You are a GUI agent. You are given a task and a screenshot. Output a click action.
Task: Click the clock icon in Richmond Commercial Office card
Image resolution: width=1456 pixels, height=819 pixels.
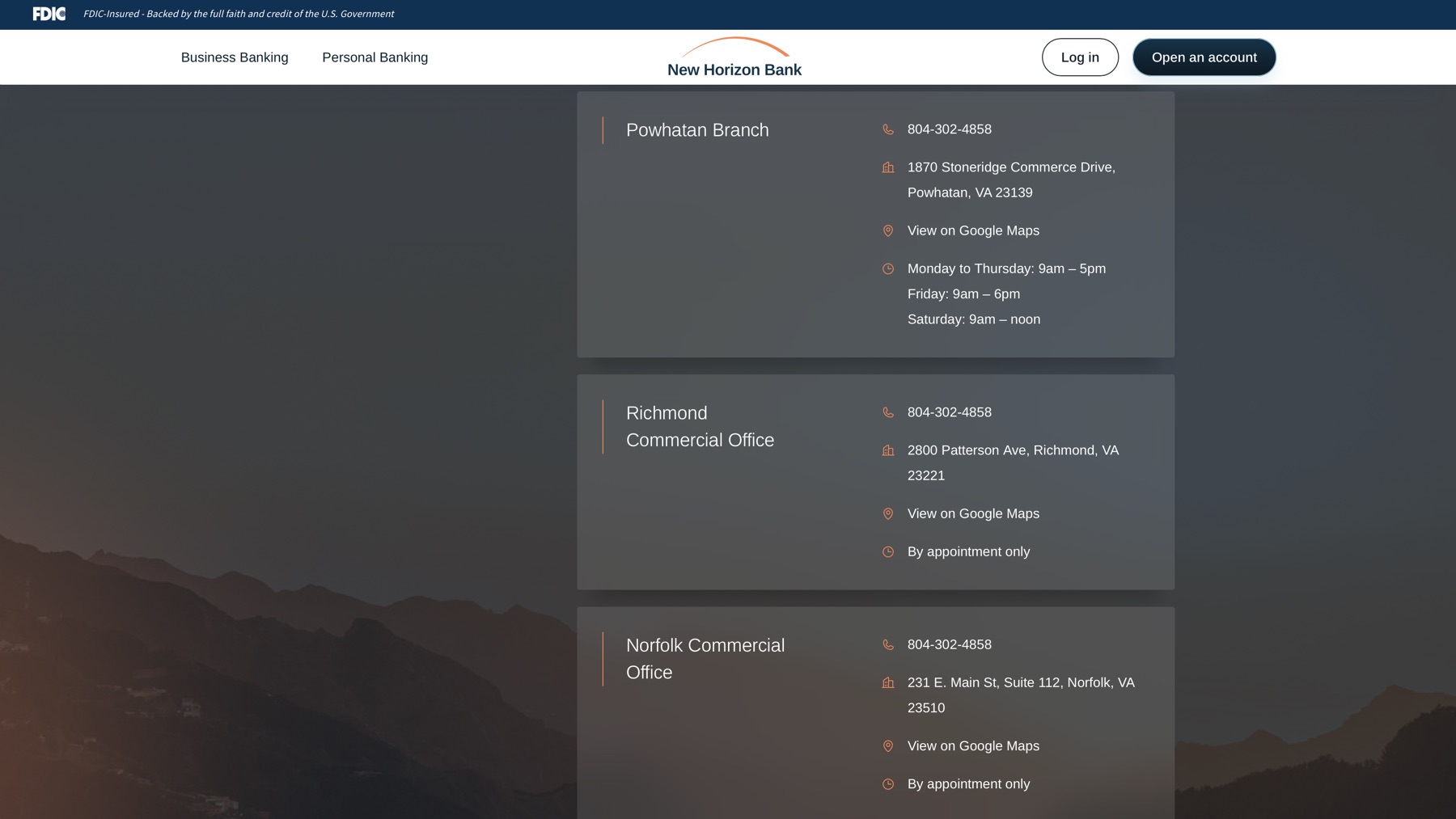point(888,551)
